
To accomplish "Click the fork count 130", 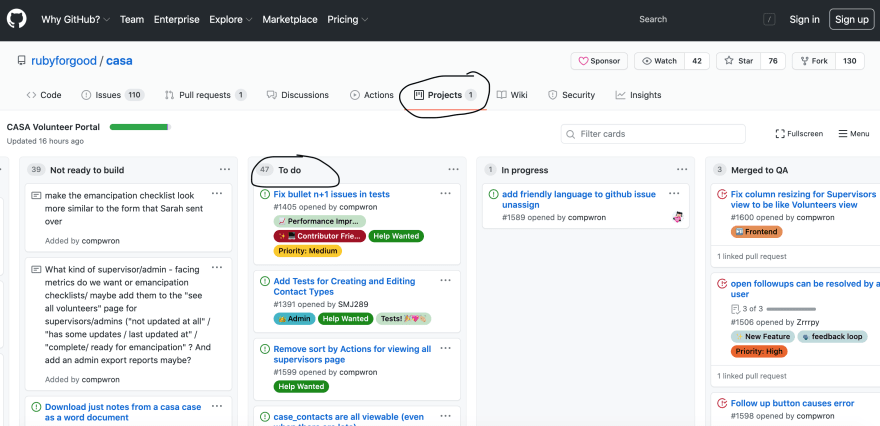I will (850, 61).
